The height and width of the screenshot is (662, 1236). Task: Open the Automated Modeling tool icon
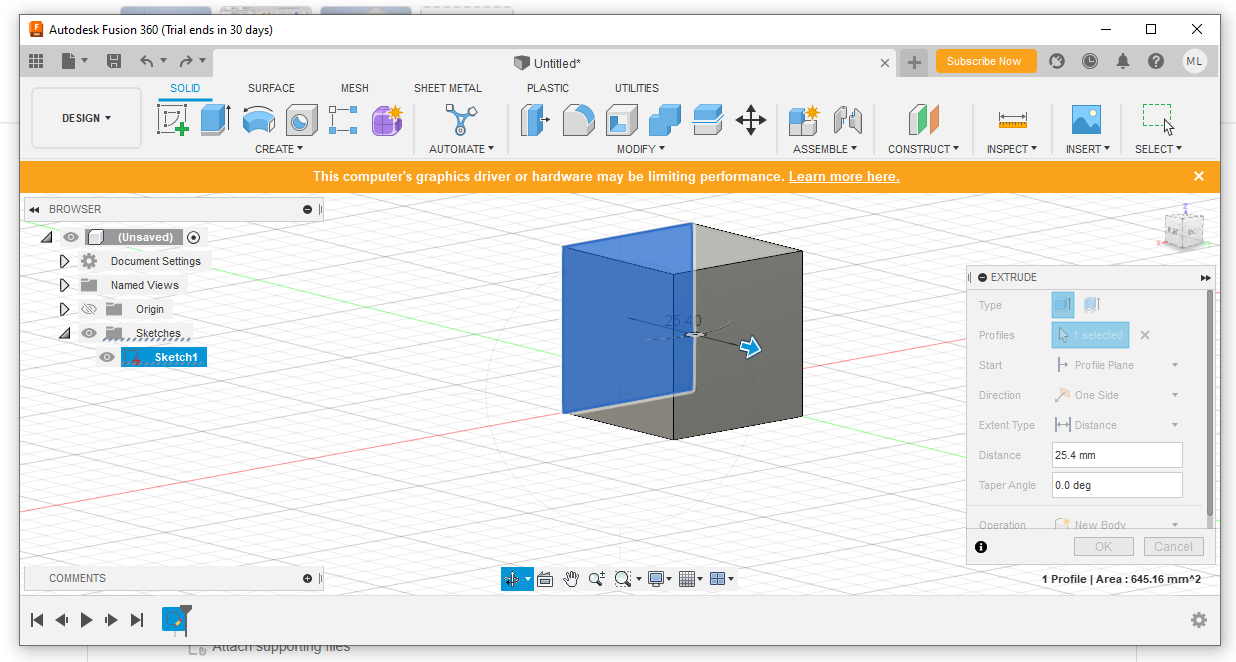(461, 120)
